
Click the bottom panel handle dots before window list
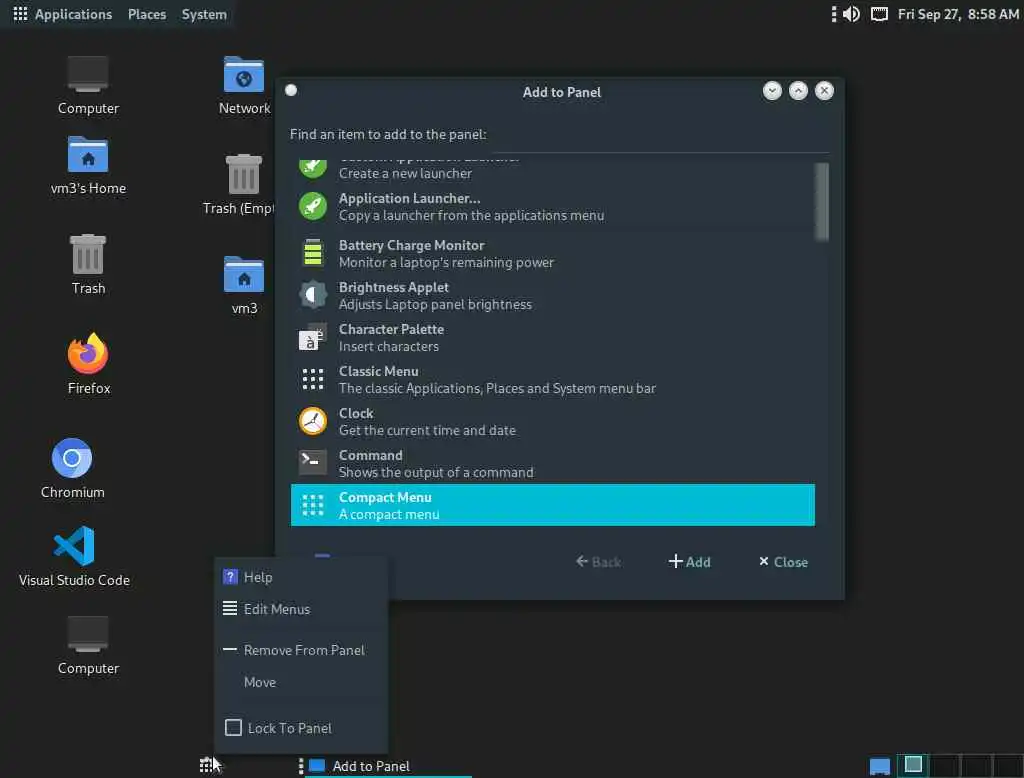300,766
